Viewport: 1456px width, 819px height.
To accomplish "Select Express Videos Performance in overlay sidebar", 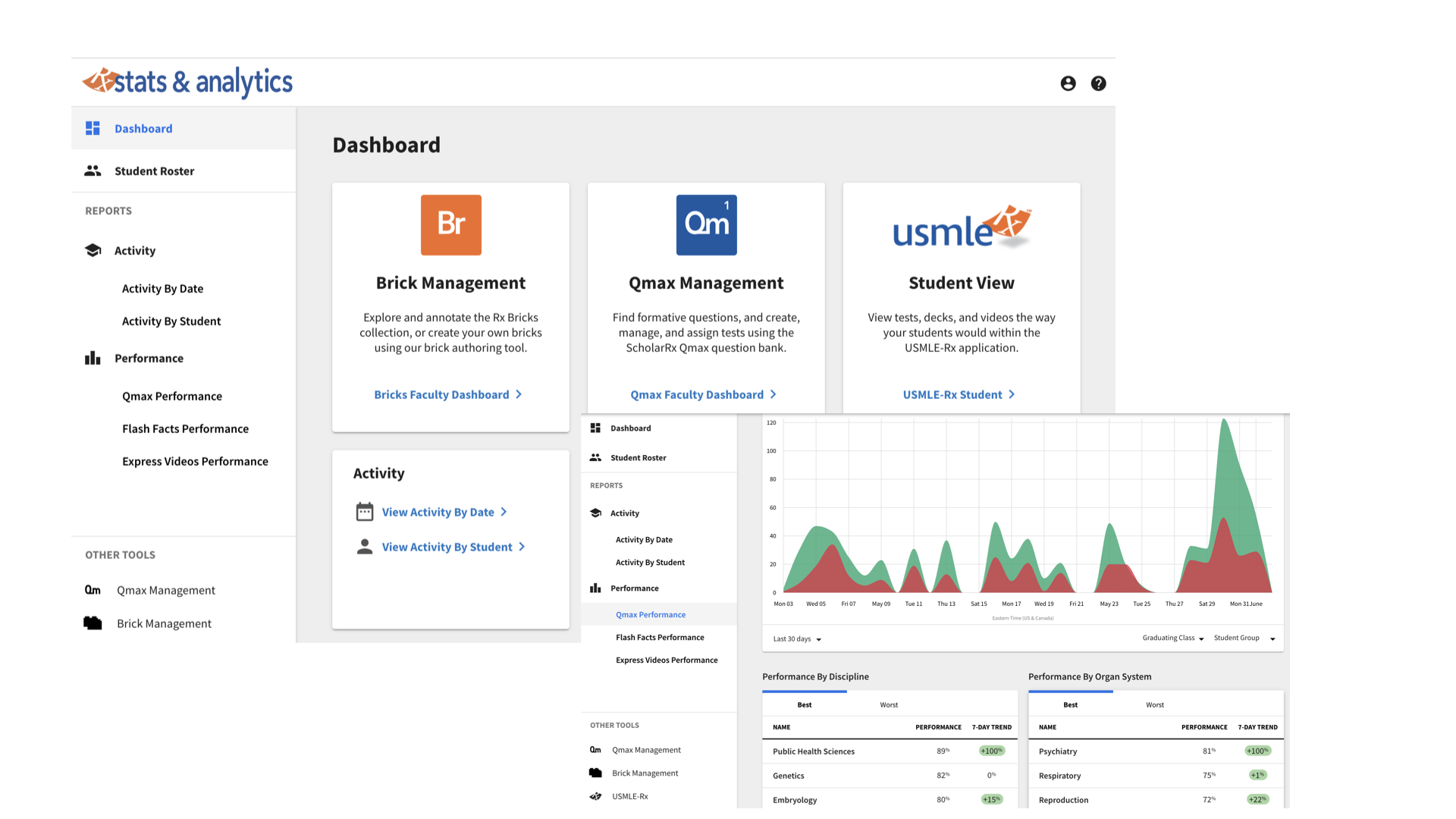I will coord(667,660).
